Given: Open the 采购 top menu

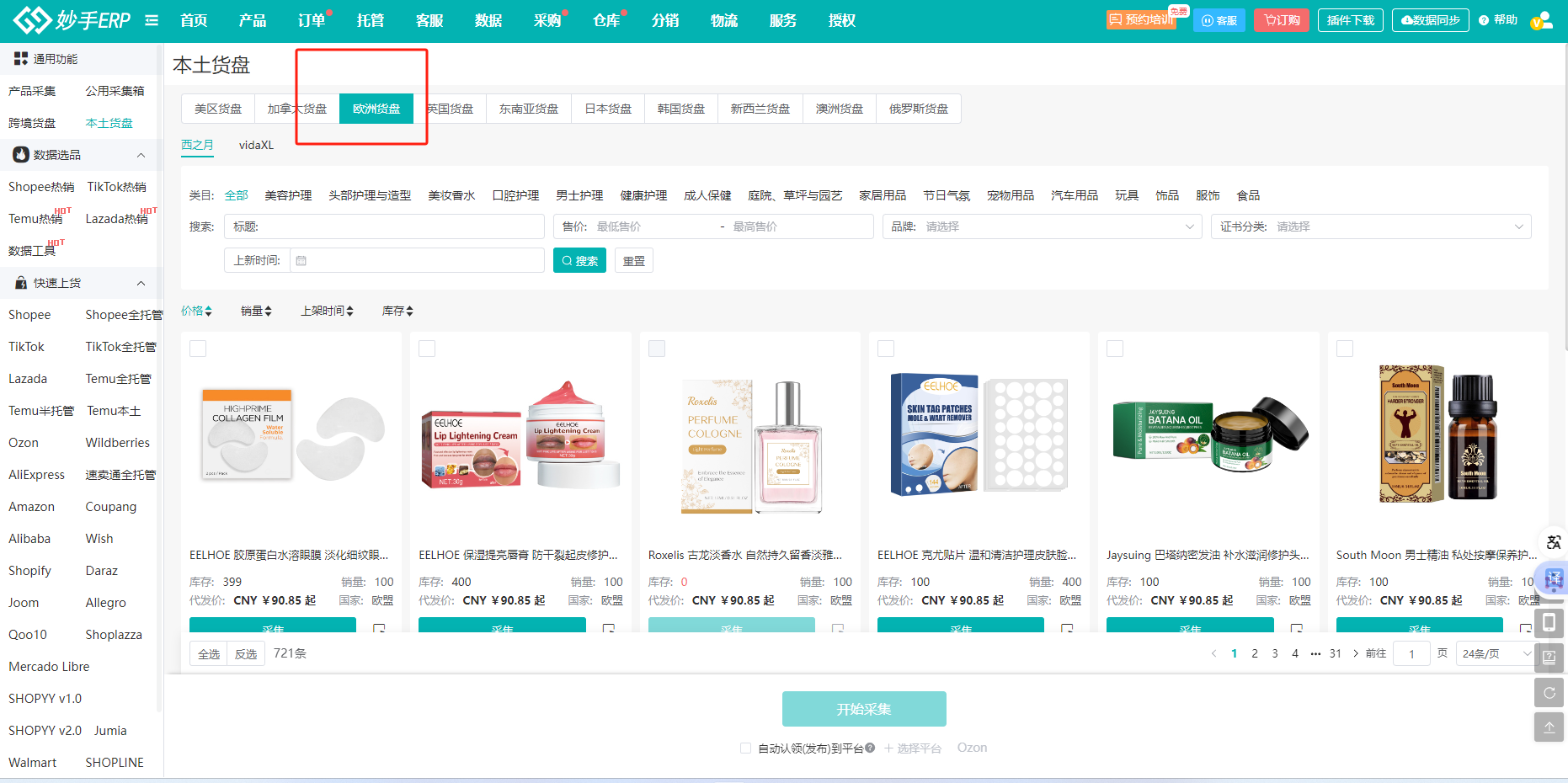Looking at the screenshot, I should point(547,20).
